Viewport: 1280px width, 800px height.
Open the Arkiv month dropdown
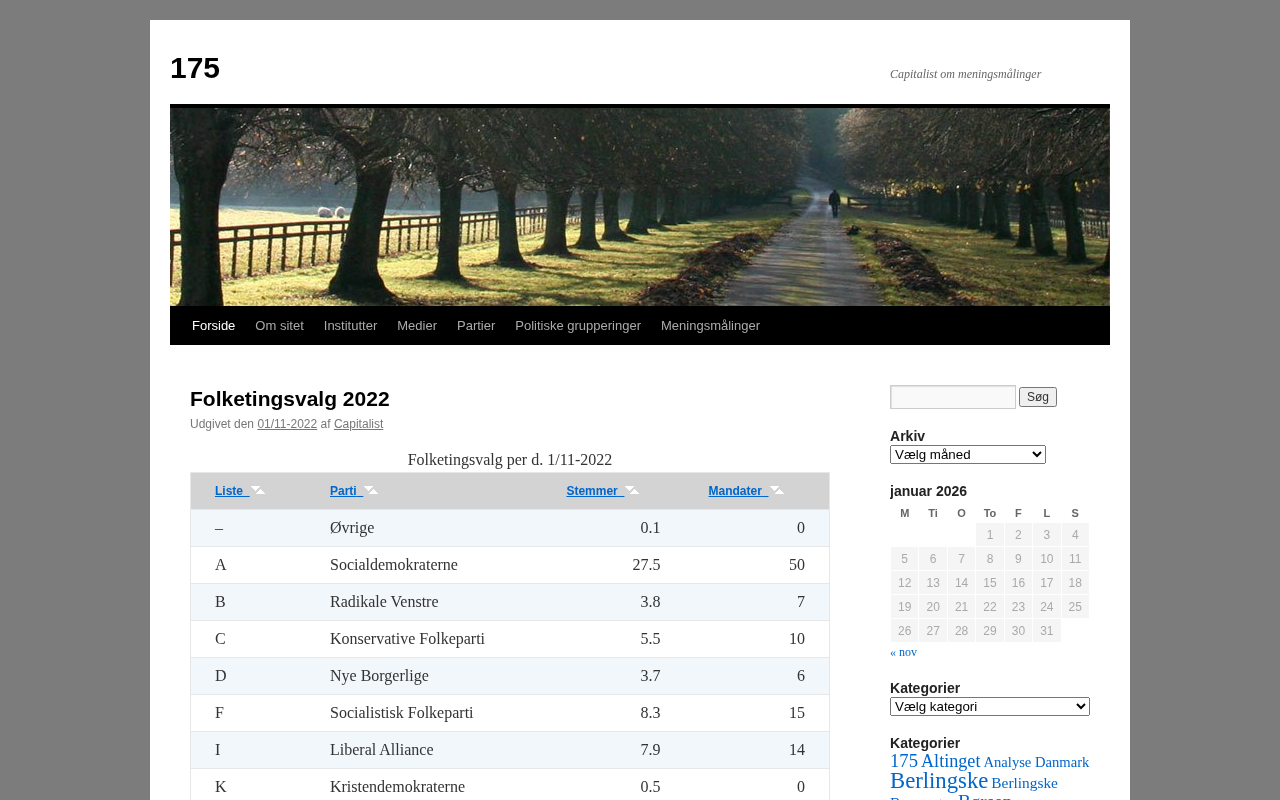pyautogui.click(x=967, y=455)
